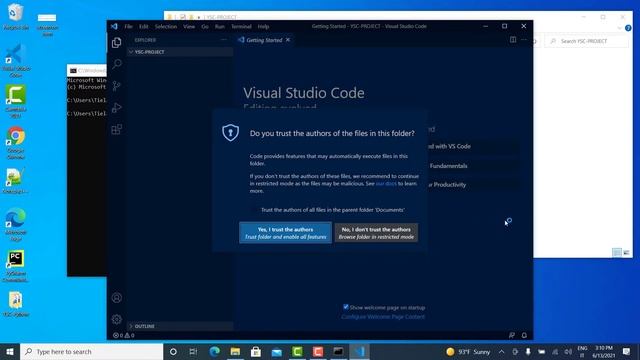Open the weather 93°F Sunny widget

tap(468, 351)
